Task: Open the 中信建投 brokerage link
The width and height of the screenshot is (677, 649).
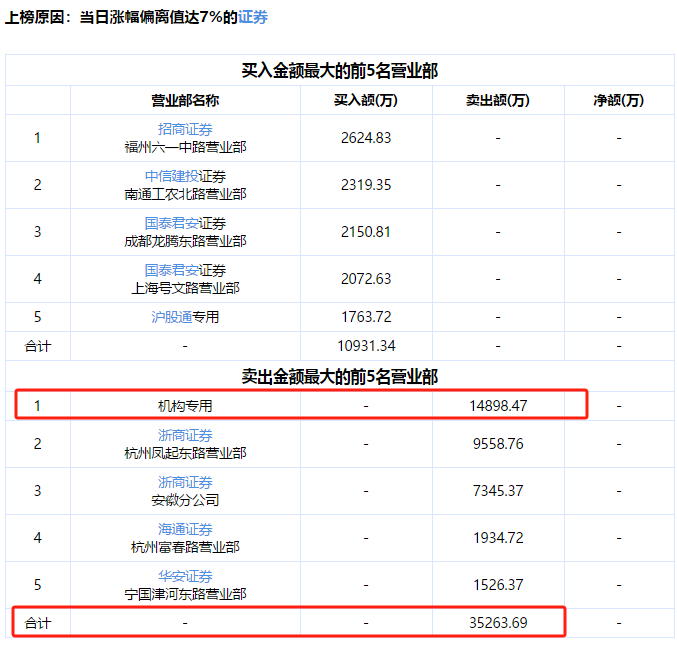Action: pyautogui.click(x=171, y=176)
